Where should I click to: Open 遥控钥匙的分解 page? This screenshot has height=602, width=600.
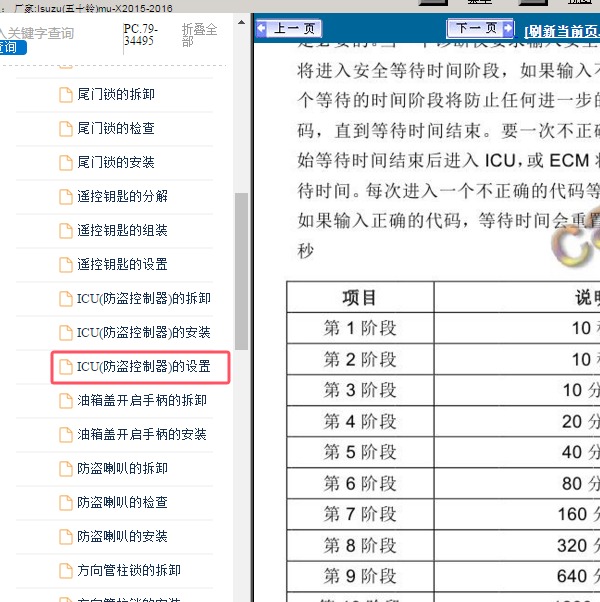coord(122,196)
